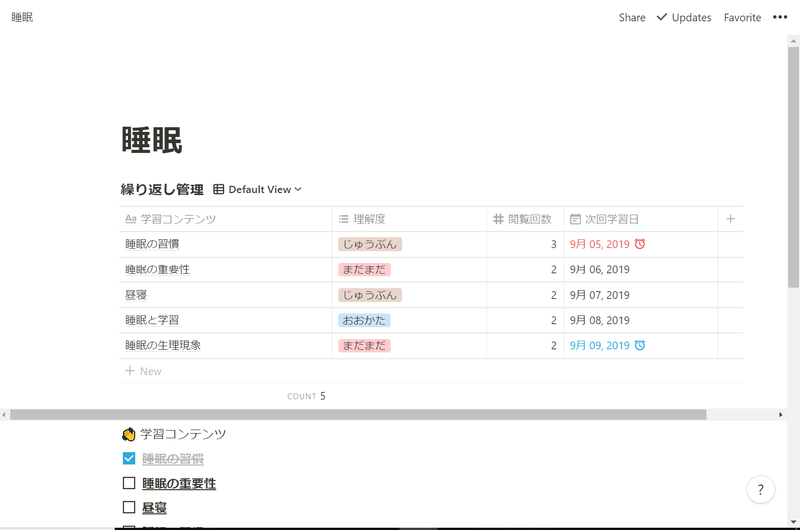The height and width of the screenshot is (530, 800).
Task: Click the 睡眠 page title
Action: pyautogui.click(x=152, y=140)
